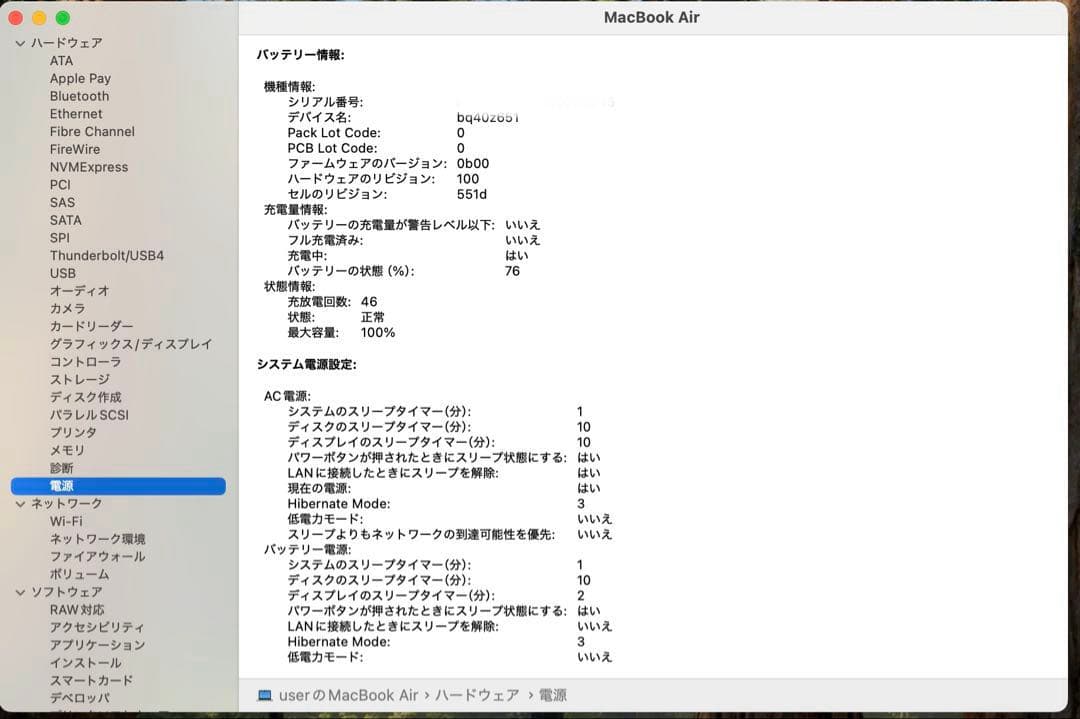Click the システム電源設定 heading

[x=307, y=364]
